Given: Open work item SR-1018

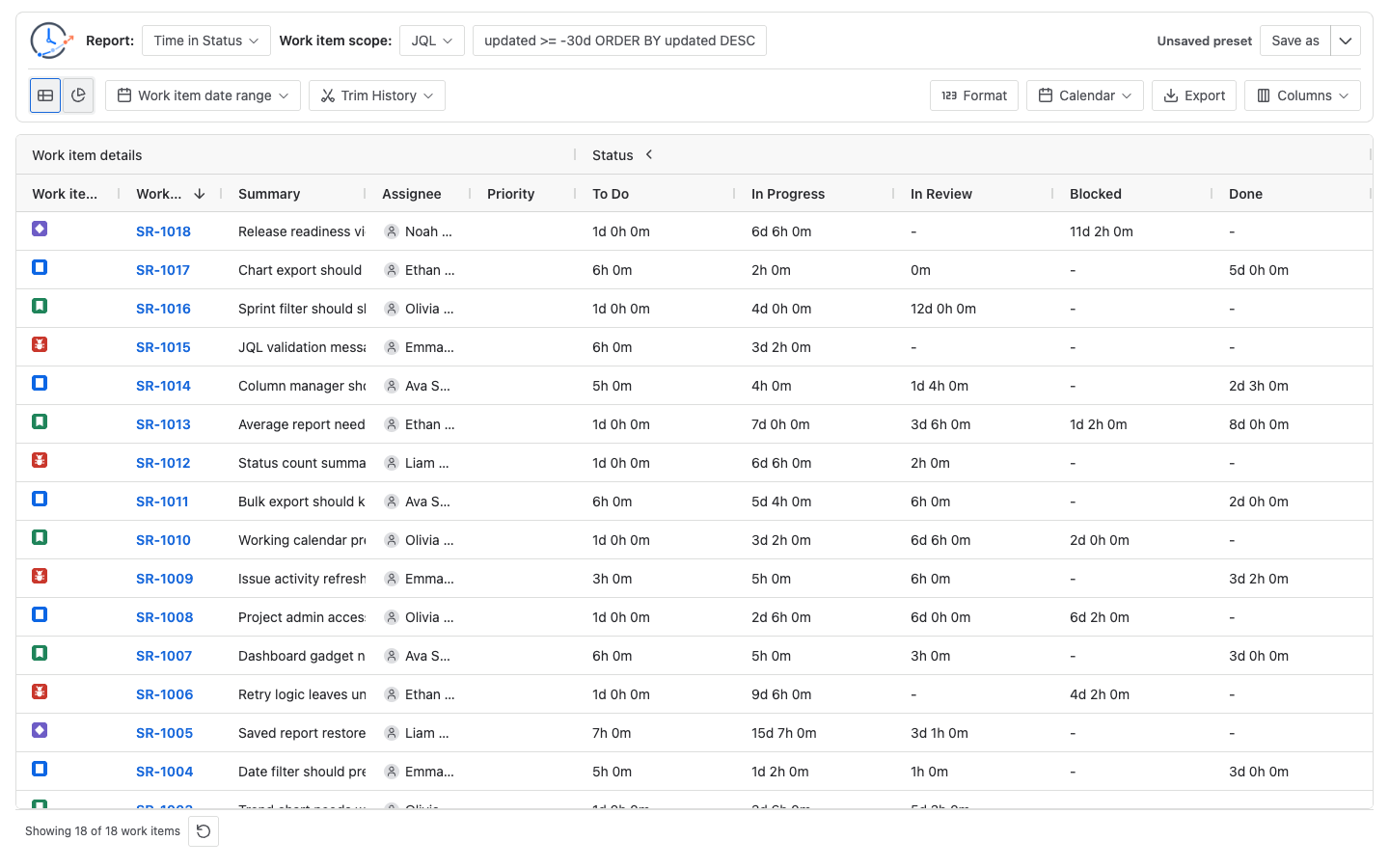Looking at the screenshot, I should (163, 231).
